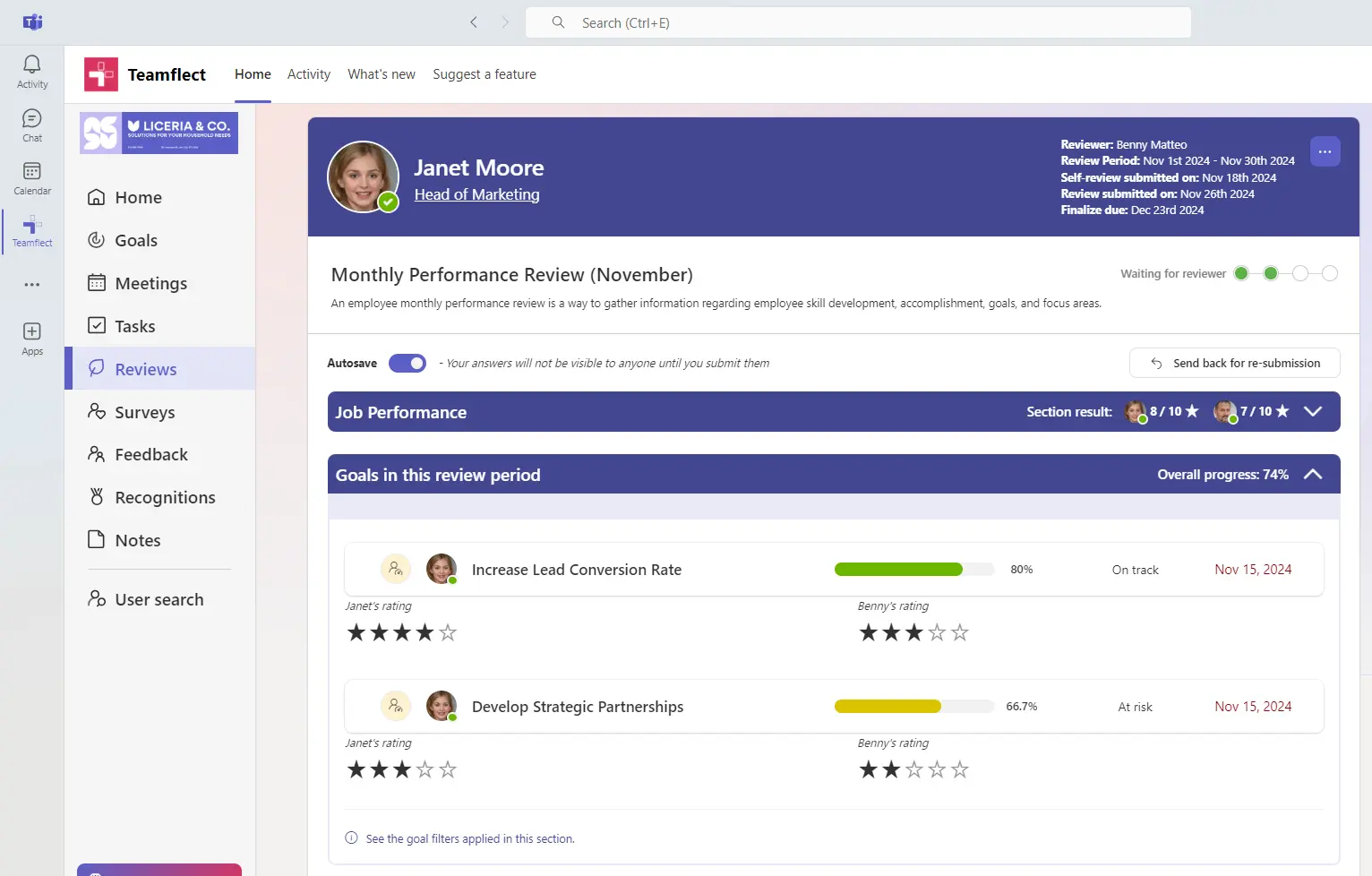Switch to the Activity tab in Teamflect header

click(x=309, y=74)
